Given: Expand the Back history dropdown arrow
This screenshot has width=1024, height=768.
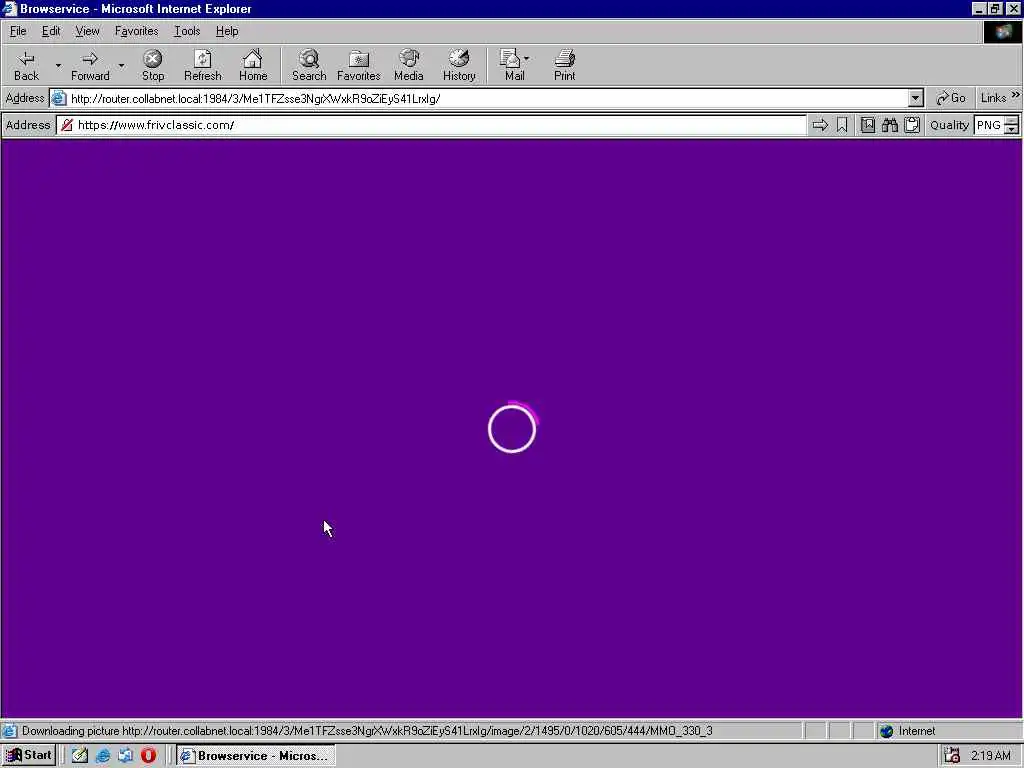Looking at the screenshot, I should pyautogui.click(x=58, y=65).
